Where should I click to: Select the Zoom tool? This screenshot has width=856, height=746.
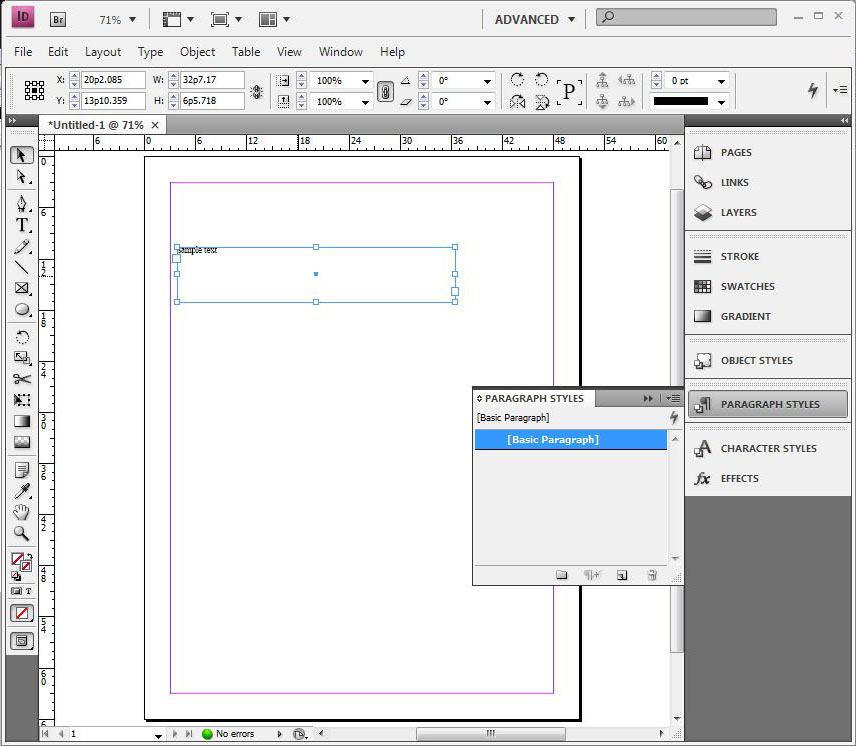click(21, 533)
